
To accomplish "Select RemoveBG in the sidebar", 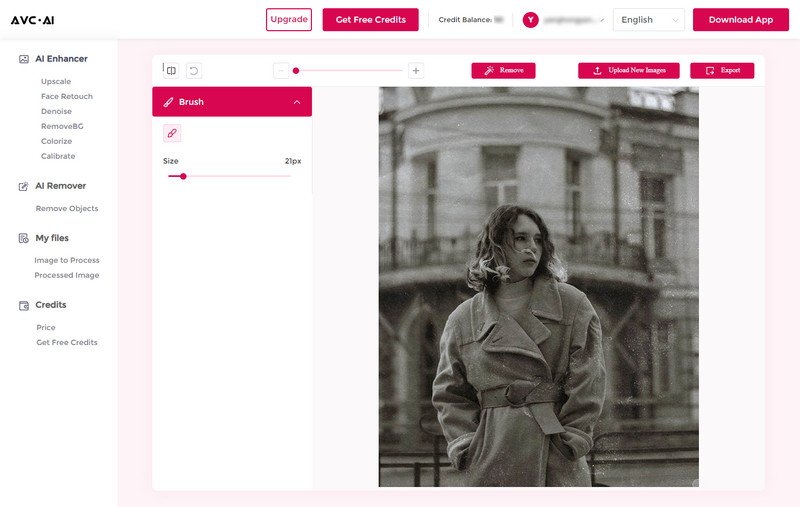I will pyautogui.click(x=62, y=126).
